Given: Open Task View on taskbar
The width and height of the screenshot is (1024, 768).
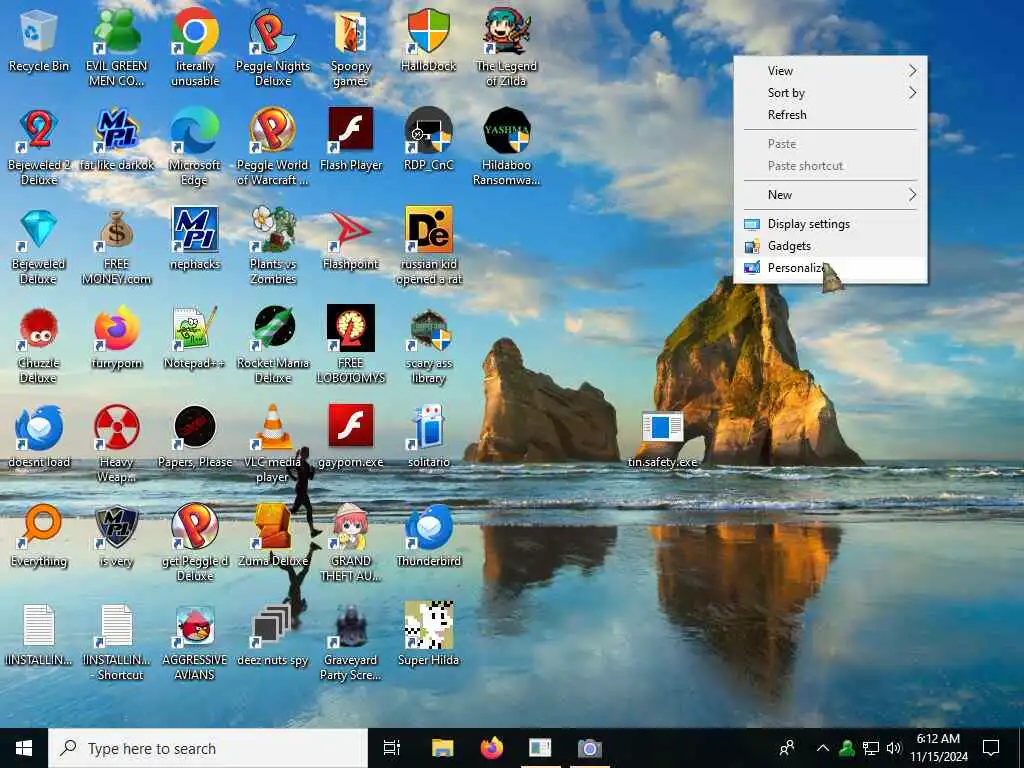Looking at the screenshot, I should click(x=392, y=748).
